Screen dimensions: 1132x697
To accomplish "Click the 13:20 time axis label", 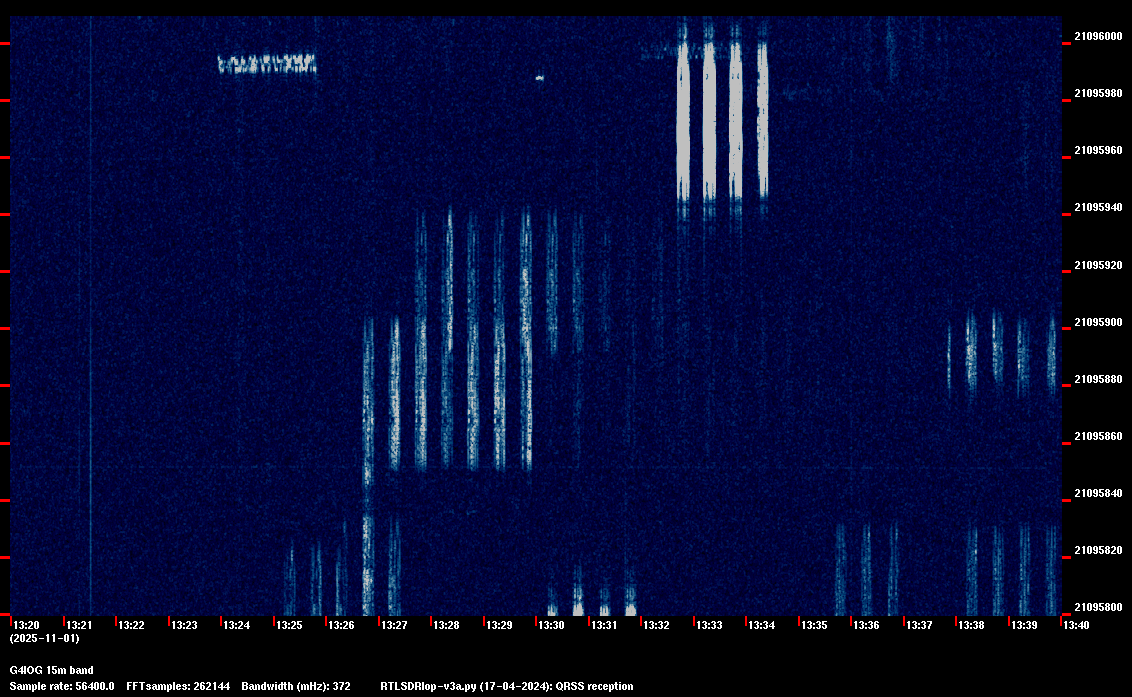I will [x=27, y=625].
